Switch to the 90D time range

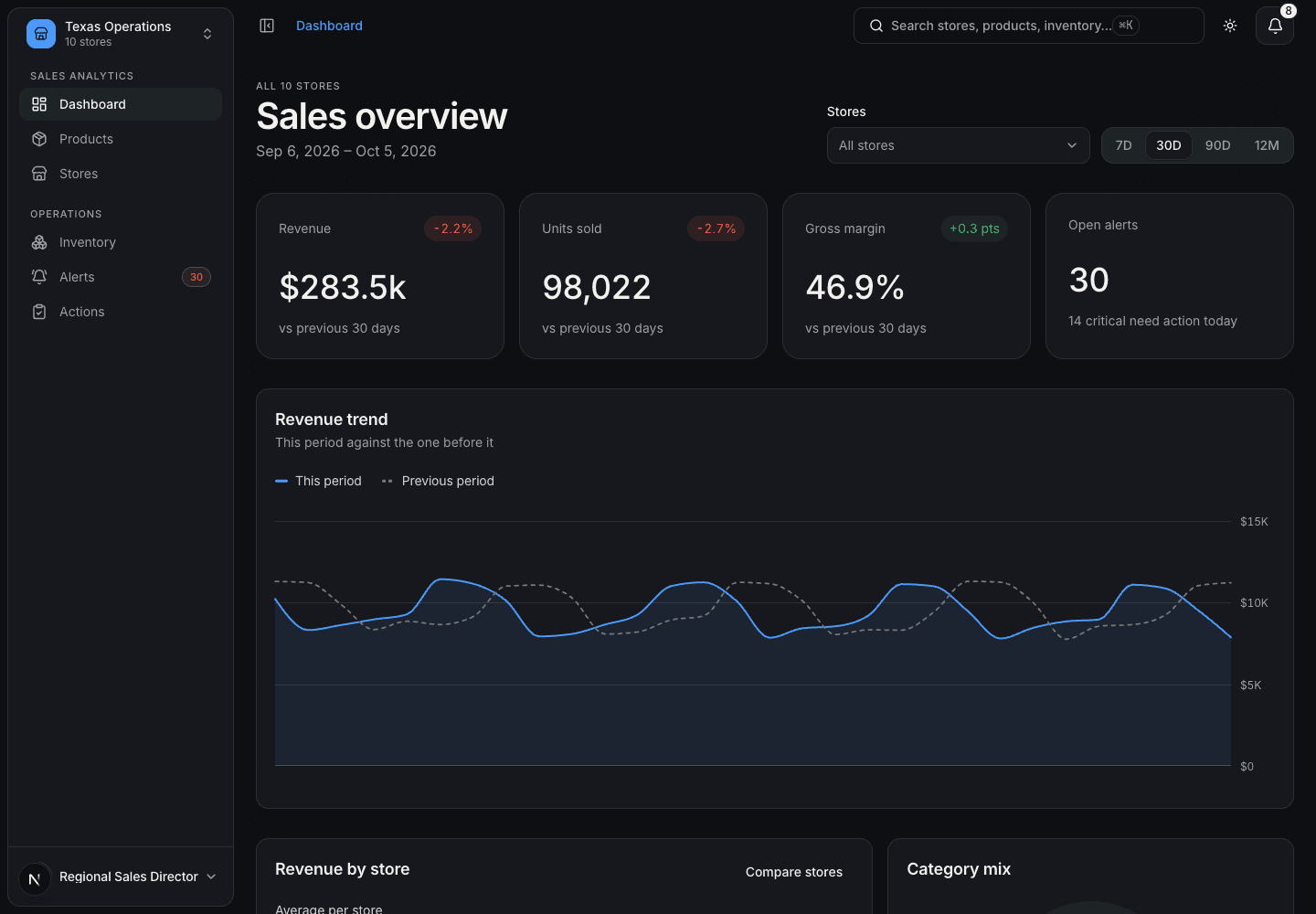click(1217, 145)
